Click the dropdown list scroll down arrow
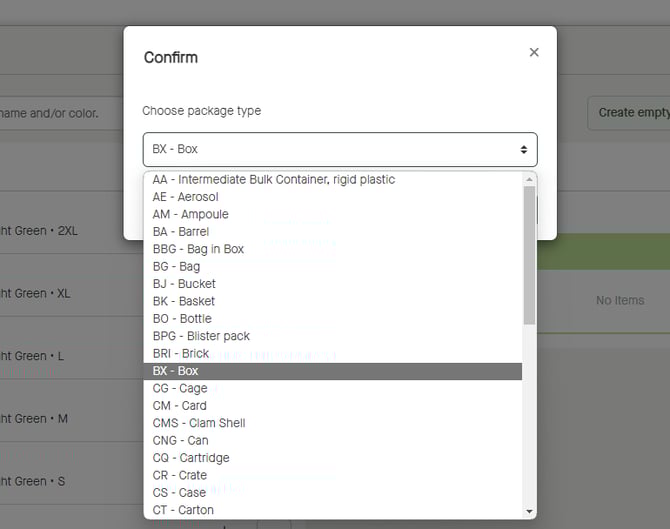This screenshot has height=529, width=670. coord(530,511)
